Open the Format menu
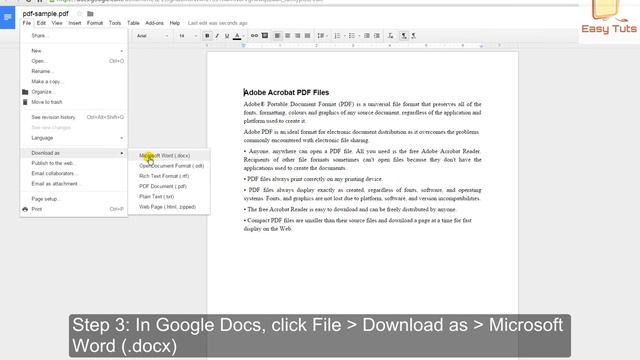640x360 pixels. click(x=95, y=23)
